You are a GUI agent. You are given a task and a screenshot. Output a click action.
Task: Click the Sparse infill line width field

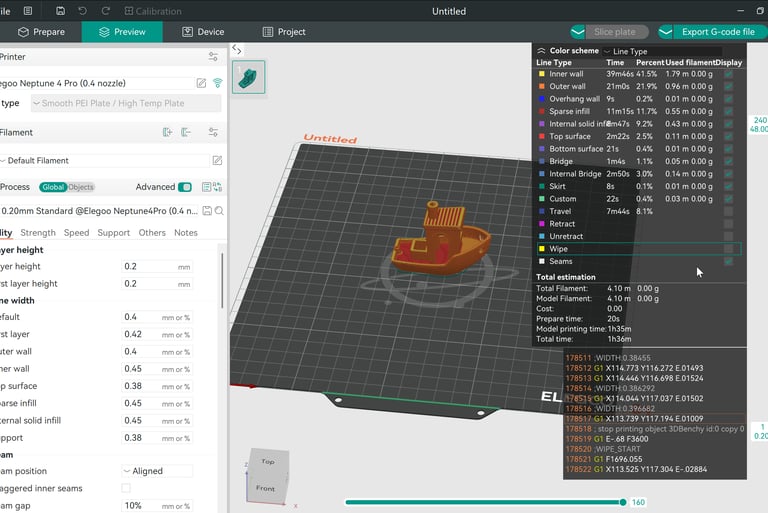157,403
